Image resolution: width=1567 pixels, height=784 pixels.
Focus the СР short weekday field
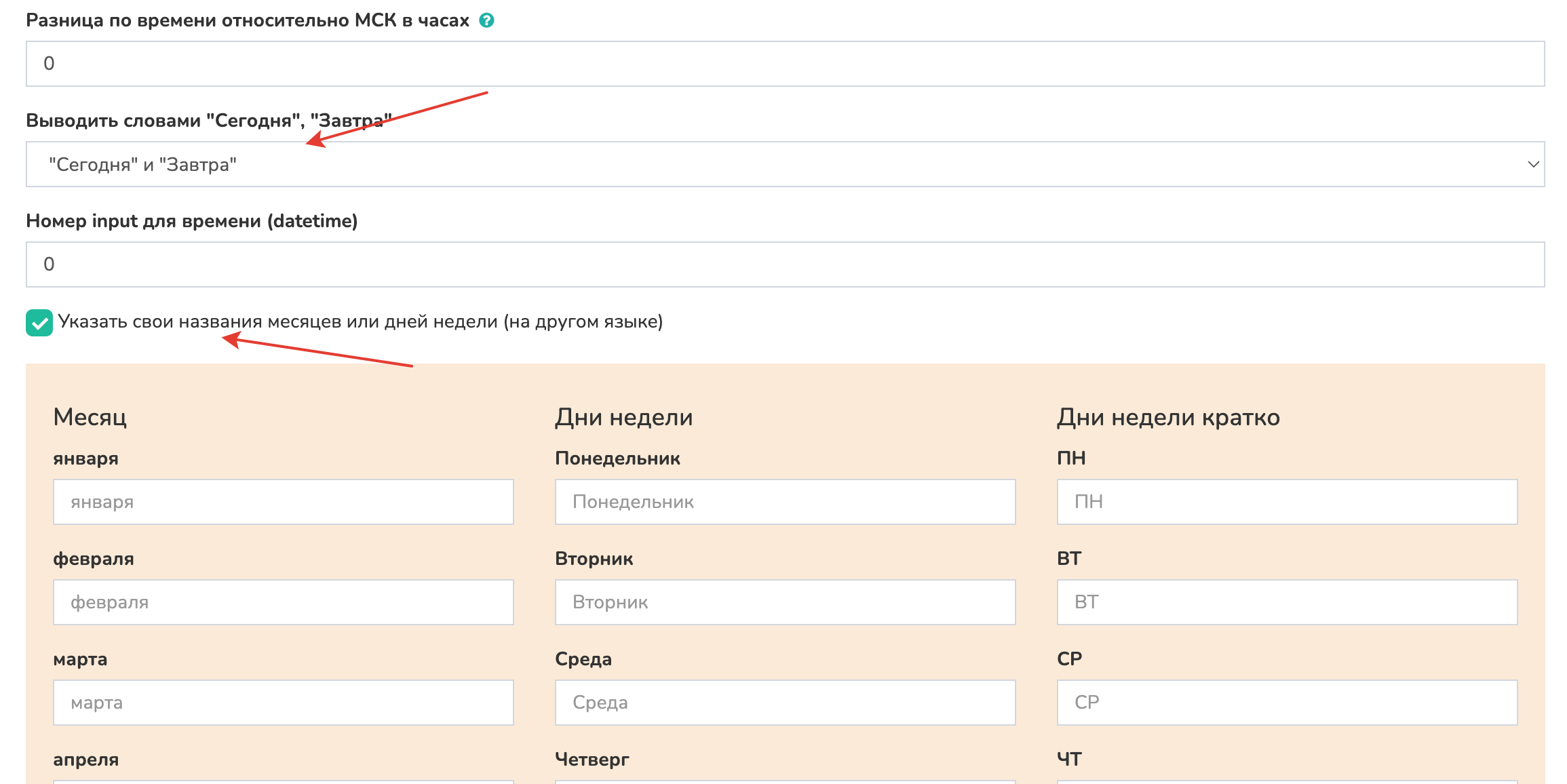(1287, 703)
